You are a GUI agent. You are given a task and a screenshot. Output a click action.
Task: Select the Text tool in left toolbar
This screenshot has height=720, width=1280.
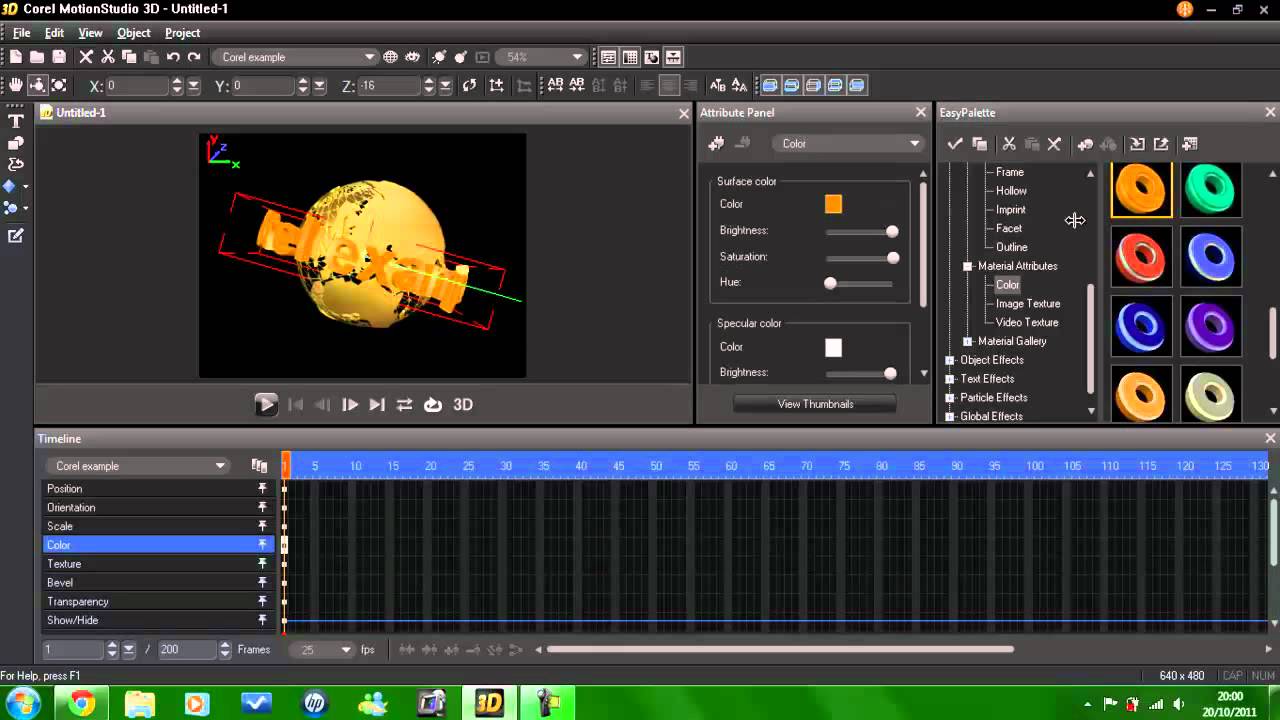click(x=15, y=121)
